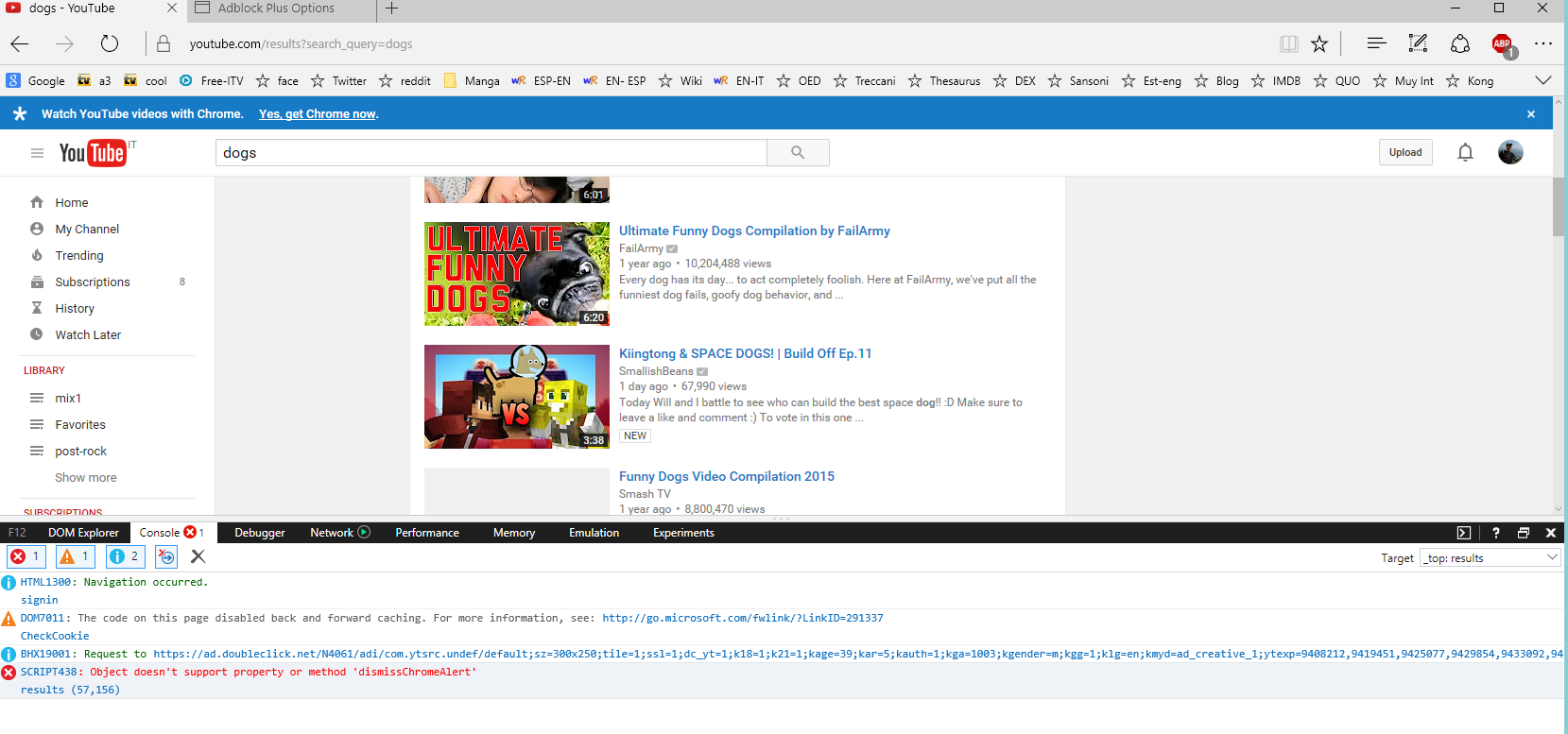Click the YouTube search magnifier button

(798, 152)
